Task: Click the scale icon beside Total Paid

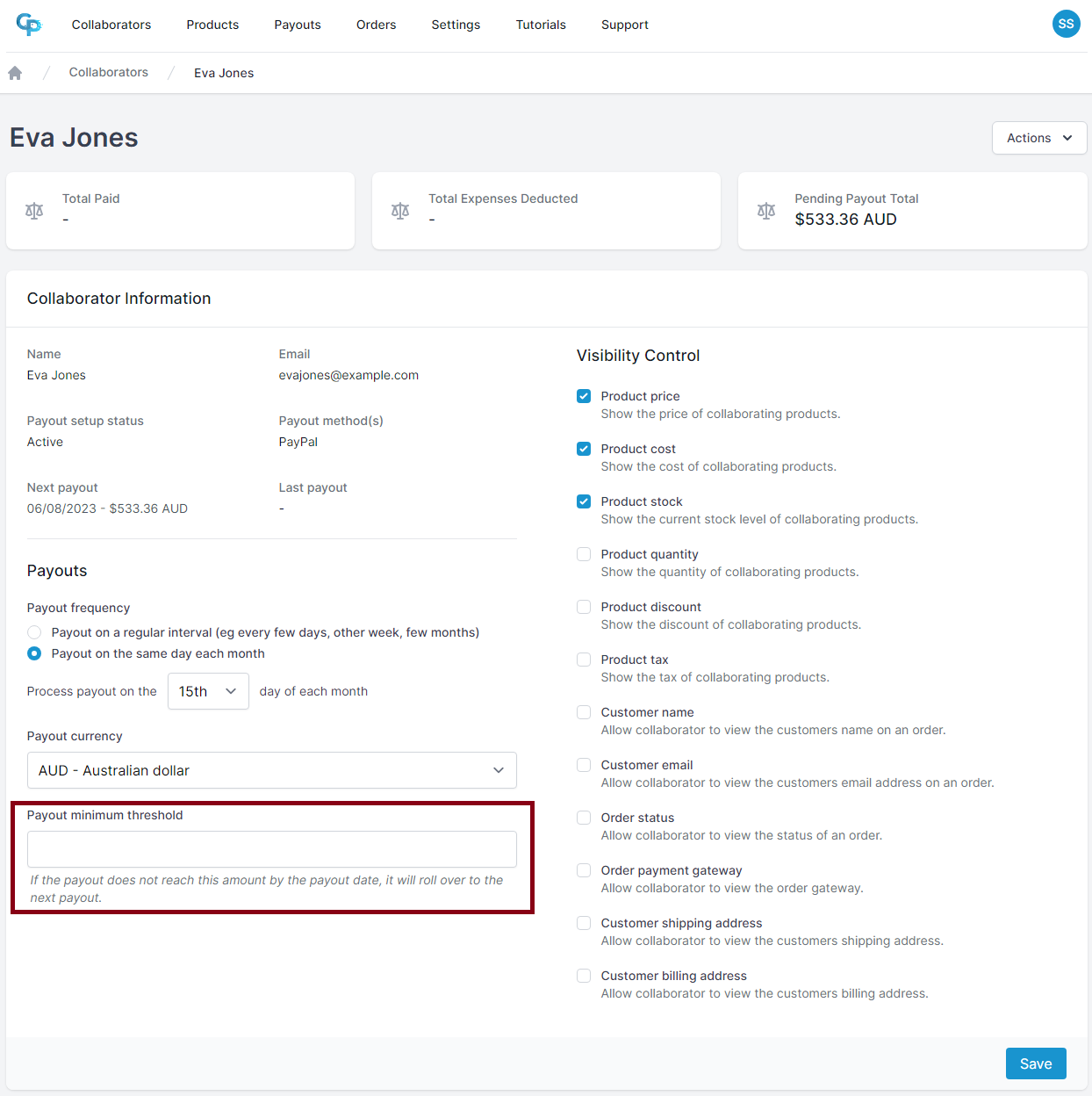Action: coord(34,211)
